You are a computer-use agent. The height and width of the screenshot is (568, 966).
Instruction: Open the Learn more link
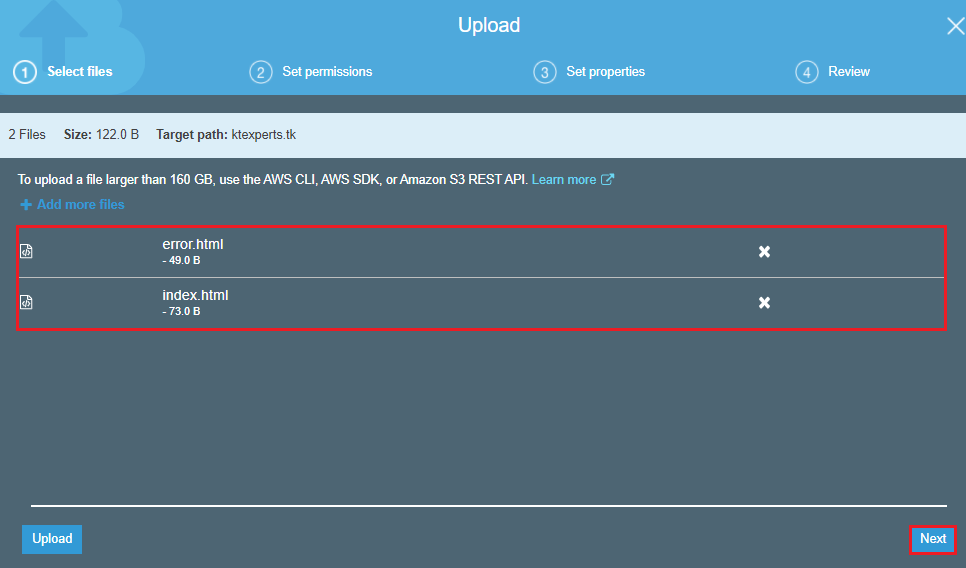[564, 179]
